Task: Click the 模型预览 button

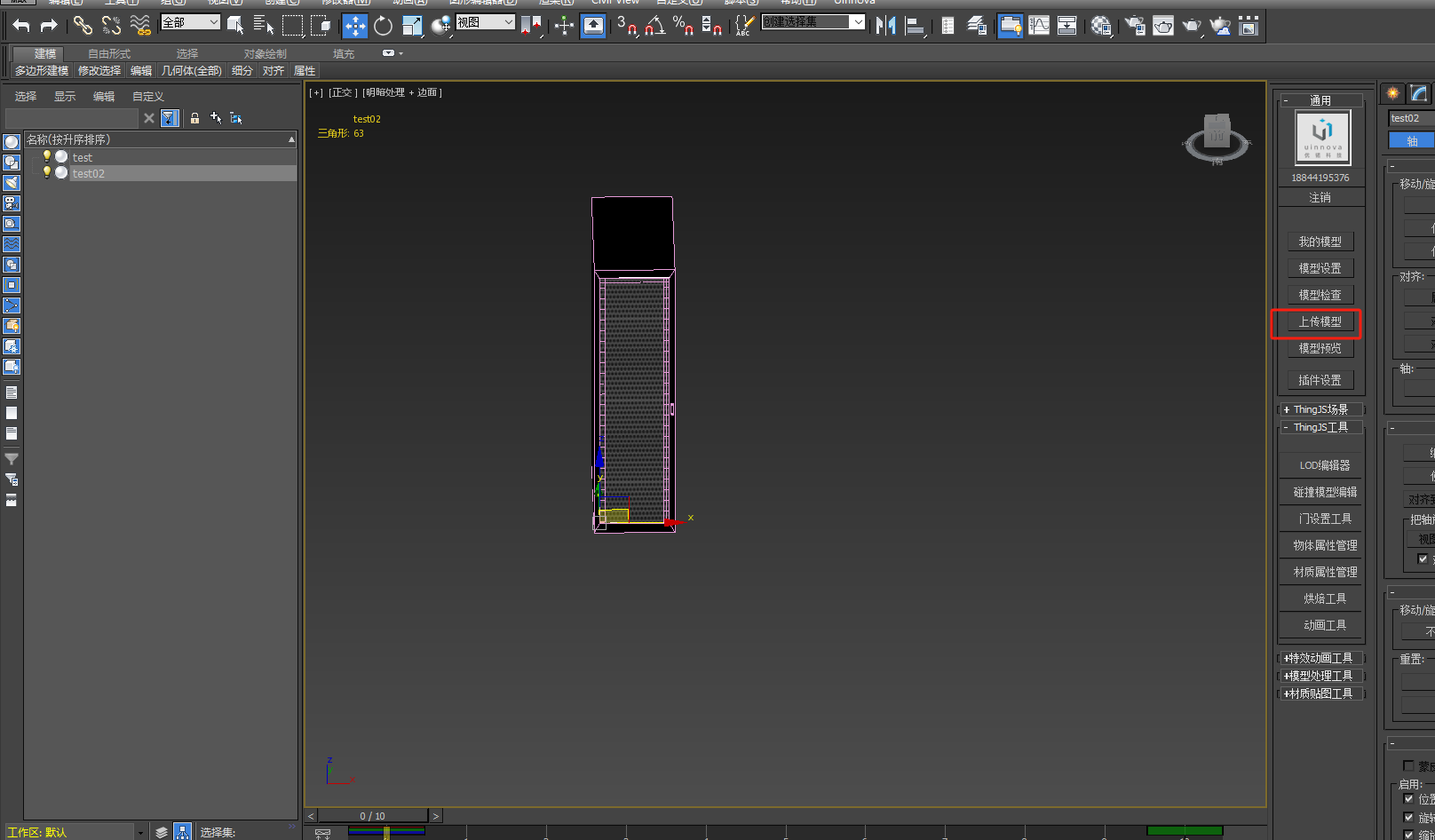Action: pyautogui.click(x=1320, y=348)
